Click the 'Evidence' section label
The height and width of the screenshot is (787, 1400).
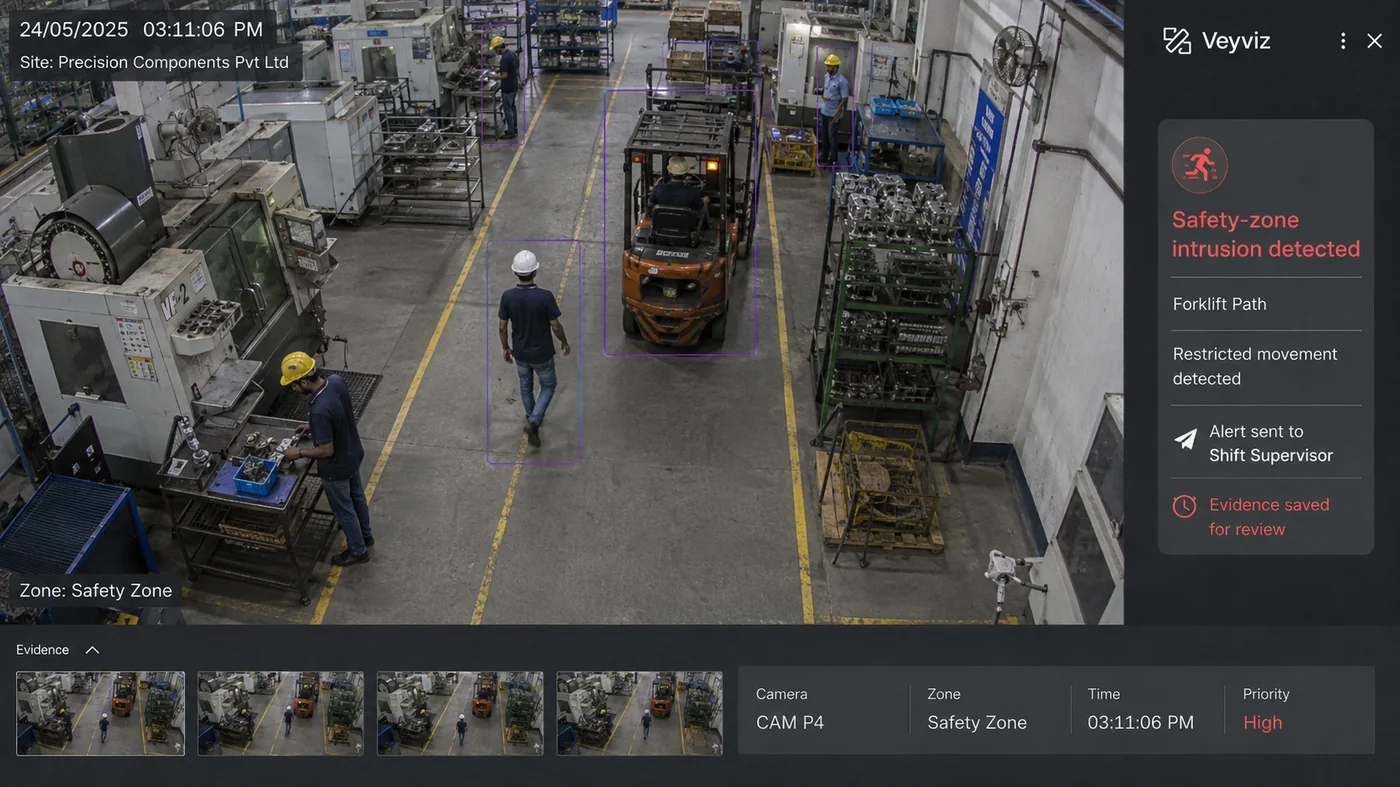click(43, 650)
